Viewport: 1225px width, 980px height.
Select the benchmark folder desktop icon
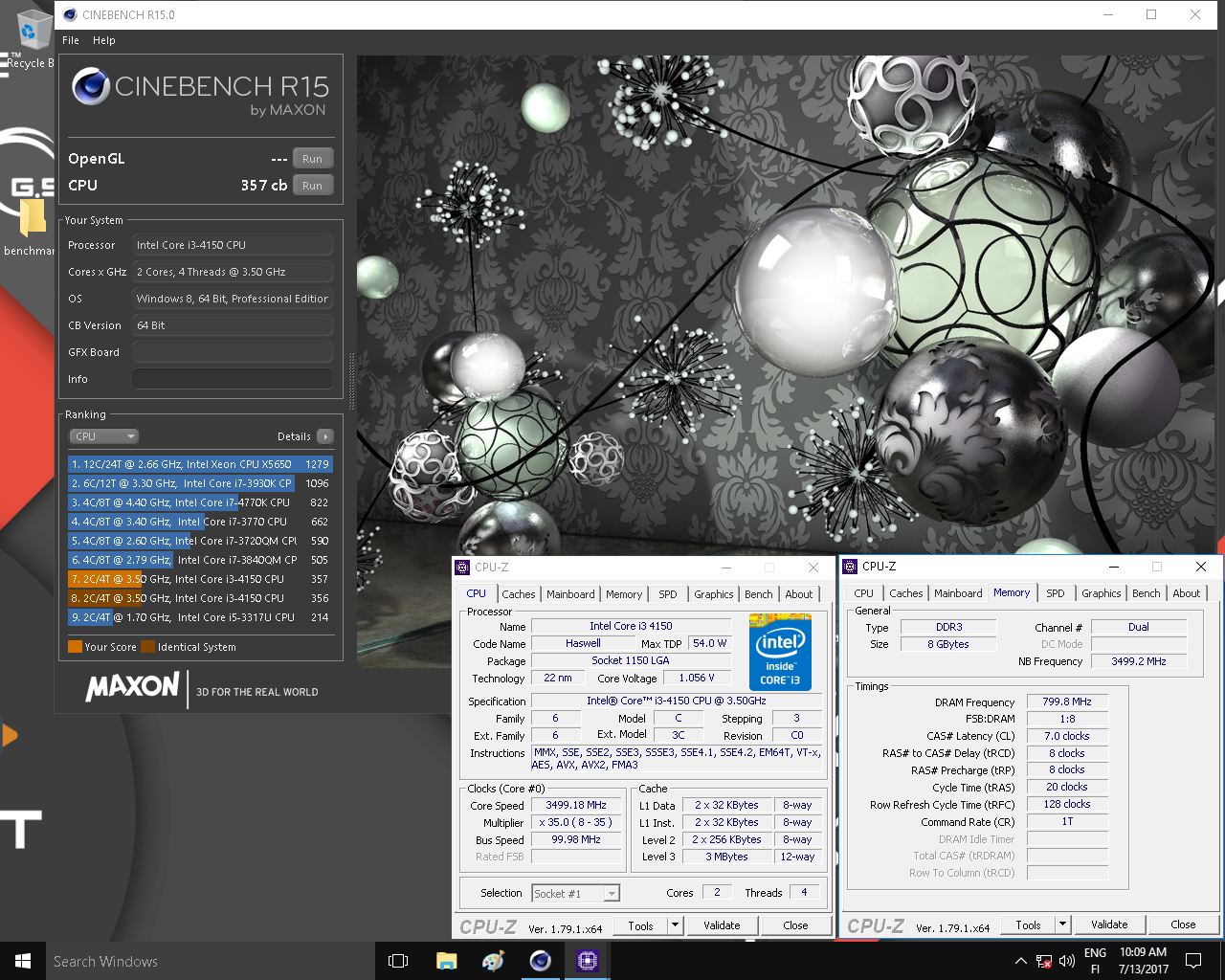click(29, 225)
